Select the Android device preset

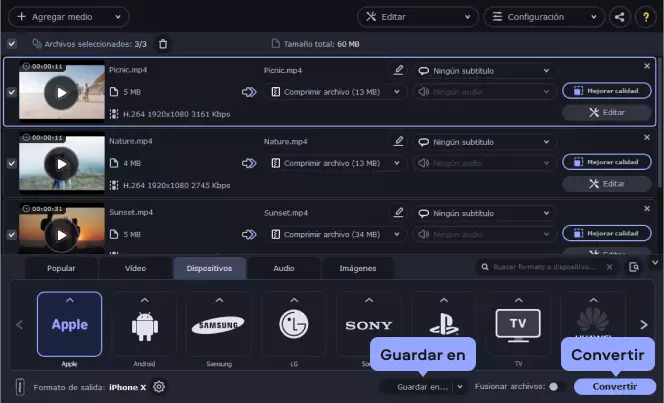tap(144, 324)
